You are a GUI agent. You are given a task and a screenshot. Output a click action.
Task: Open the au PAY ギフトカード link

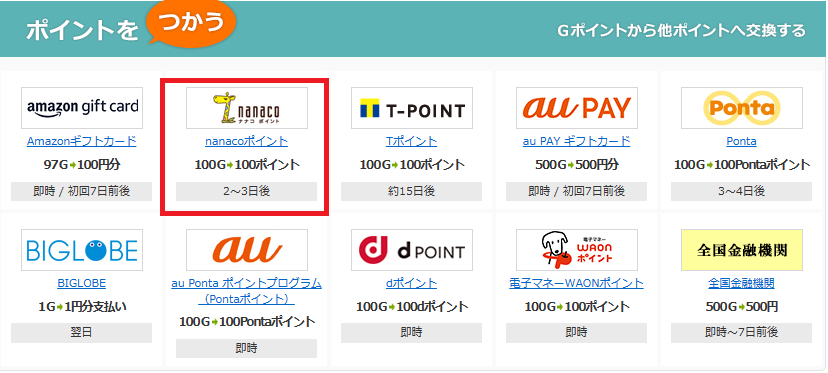click(577, 141)
